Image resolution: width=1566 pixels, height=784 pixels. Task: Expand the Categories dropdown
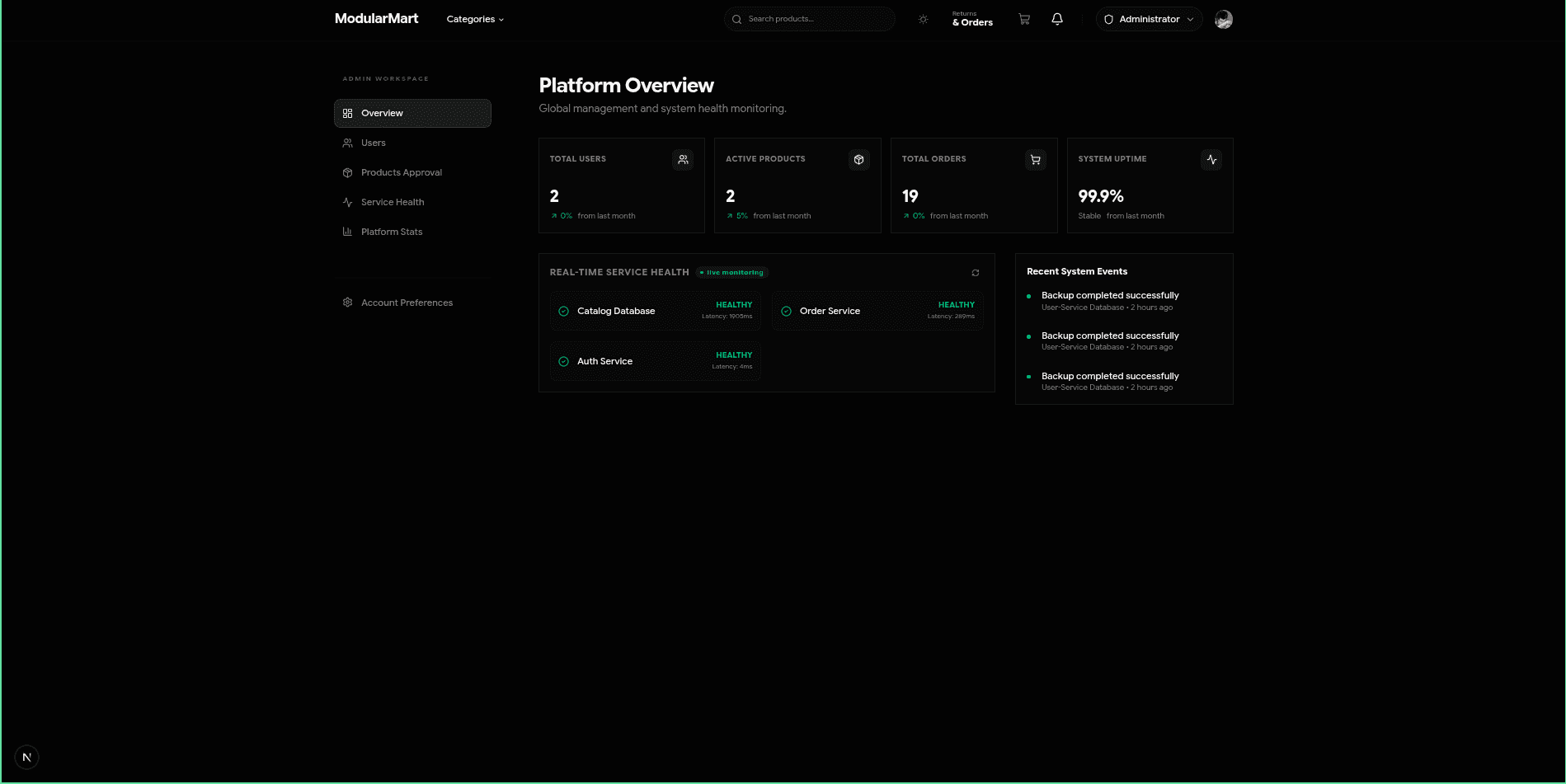pos(475,19)
